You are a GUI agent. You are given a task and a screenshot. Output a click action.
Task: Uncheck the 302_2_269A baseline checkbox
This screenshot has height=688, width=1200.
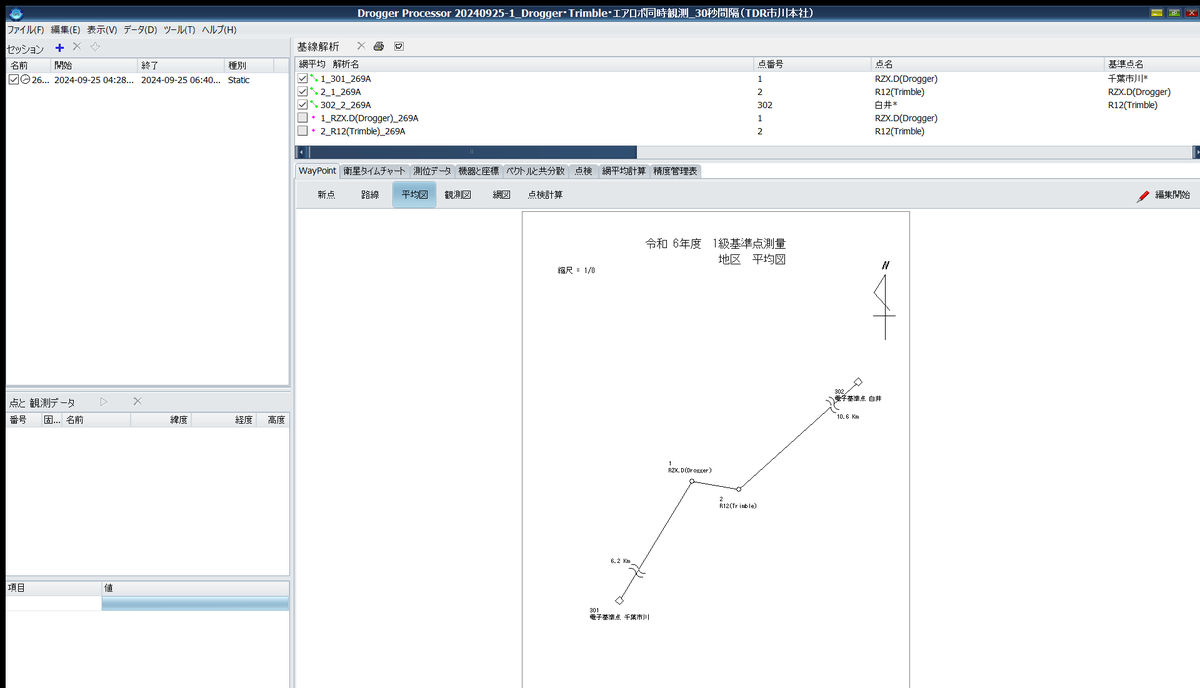[303, 104]
